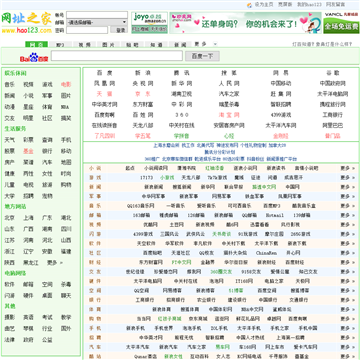Open 优酷网 in the video row

pyautogui.click(x=150, y=225)
